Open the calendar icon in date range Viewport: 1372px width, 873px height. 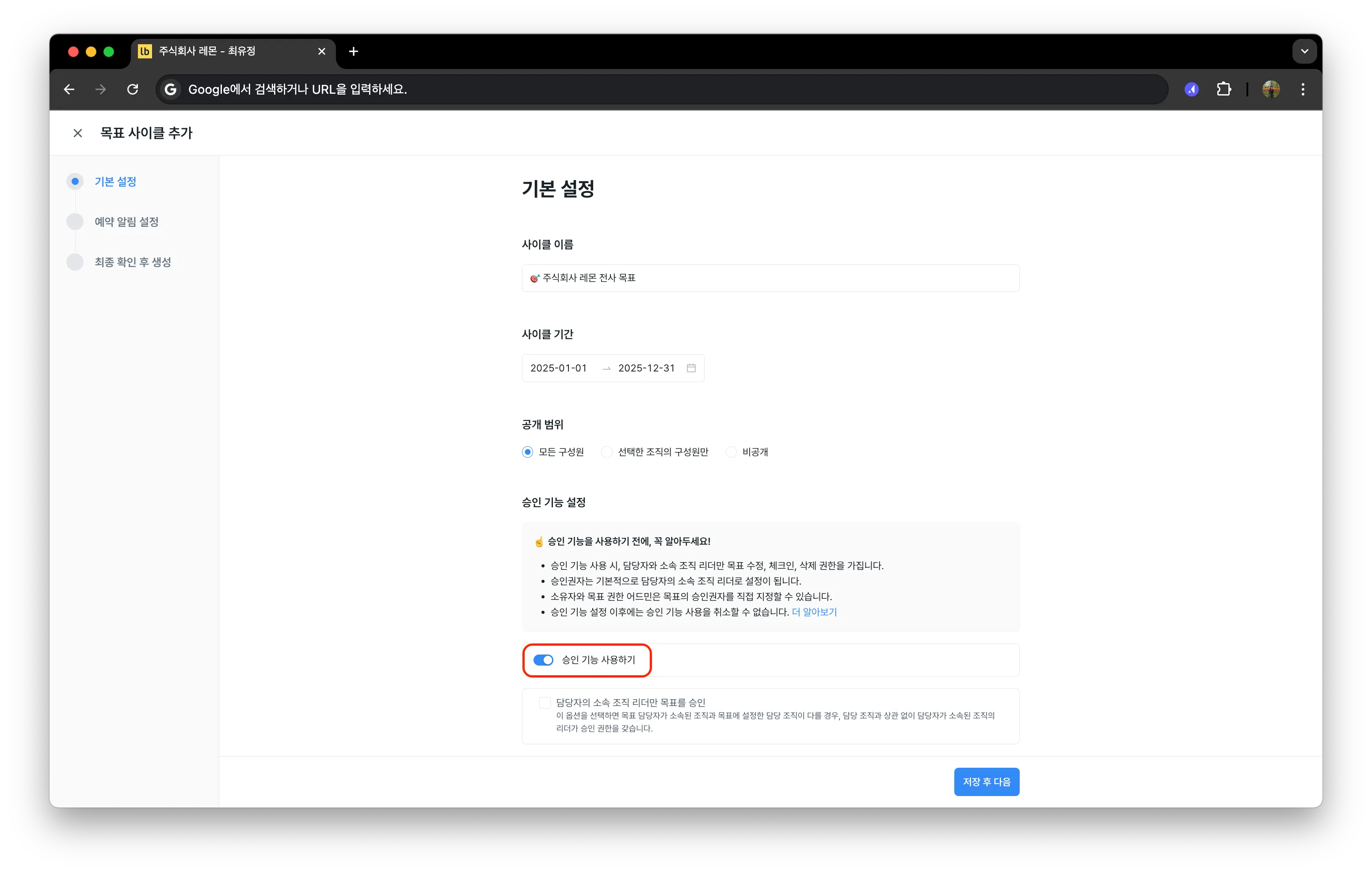tap(691, 368)
